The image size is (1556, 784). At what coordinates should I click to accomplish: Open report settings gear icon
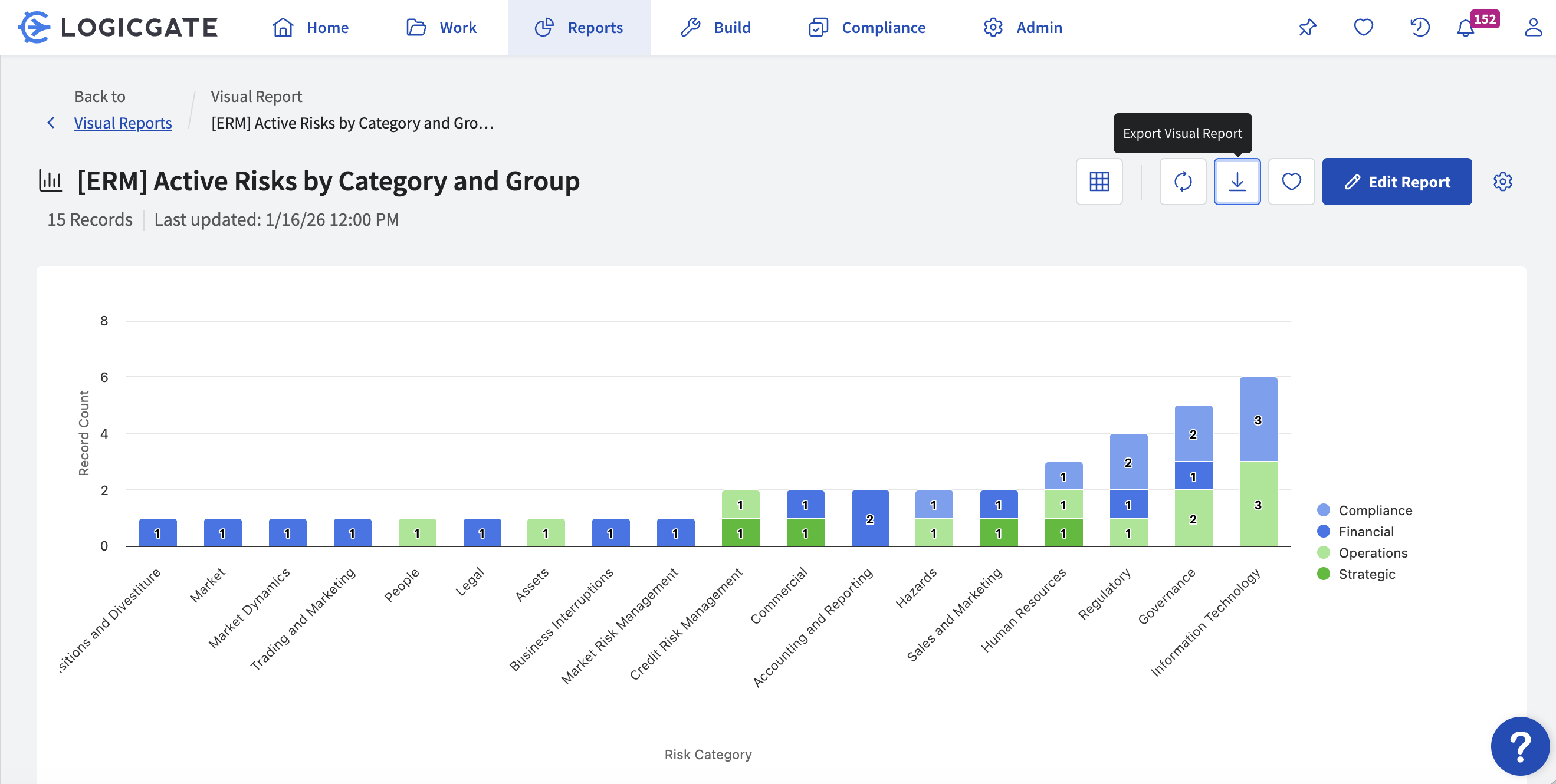[x=1502, y=182]
